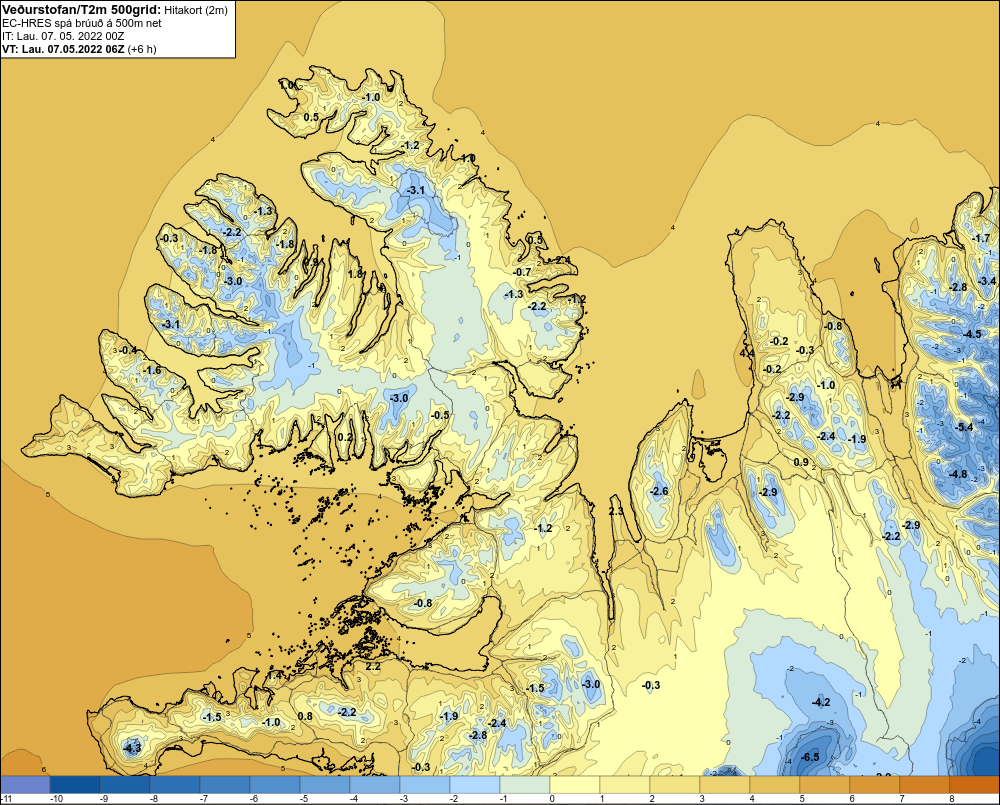1000x805 pixels.
Task: Click the legend swatch between 5 and 6
Action: click(x=825, y=785)
